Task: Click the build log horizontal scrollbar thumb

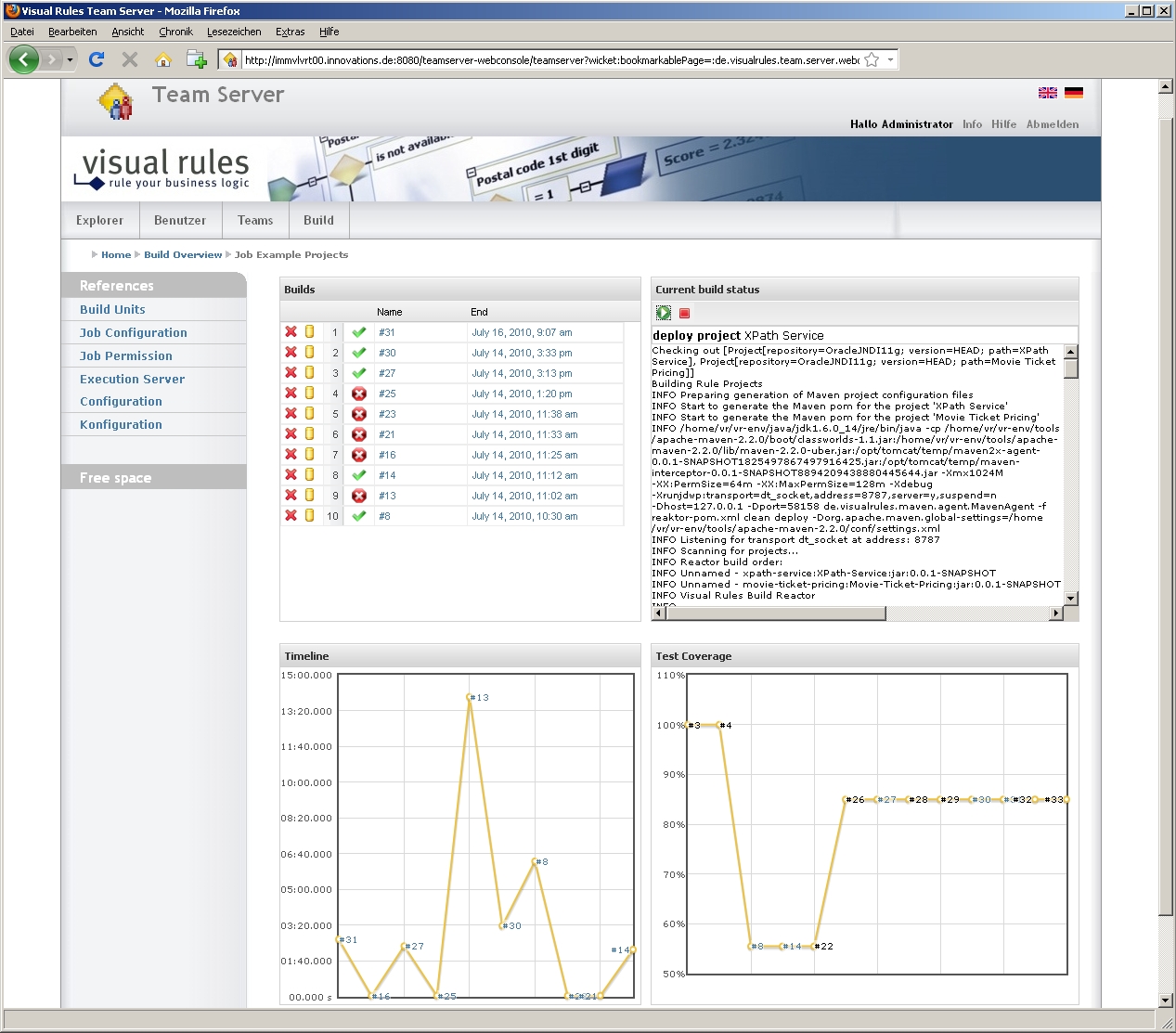Action: coord(776,613)
